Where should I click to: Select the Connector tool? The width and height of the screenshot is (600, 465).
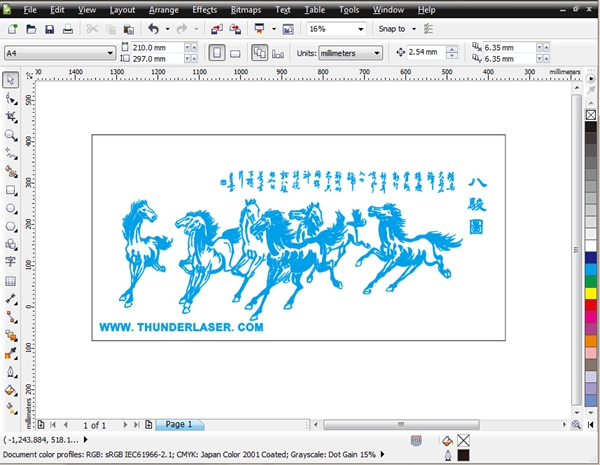coord(10,317)
